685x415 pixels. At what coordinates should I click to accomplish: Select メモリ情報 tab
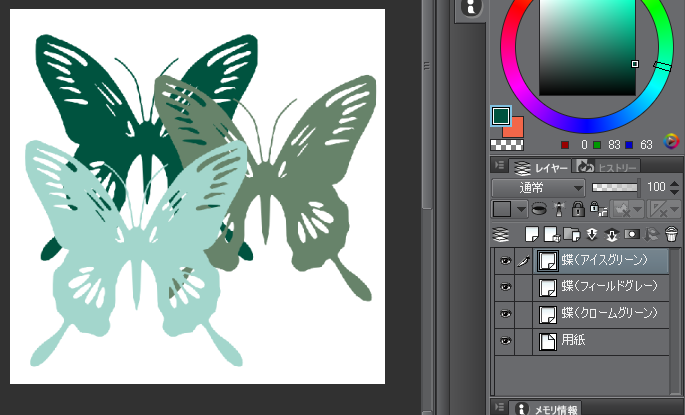coord(546,408)
